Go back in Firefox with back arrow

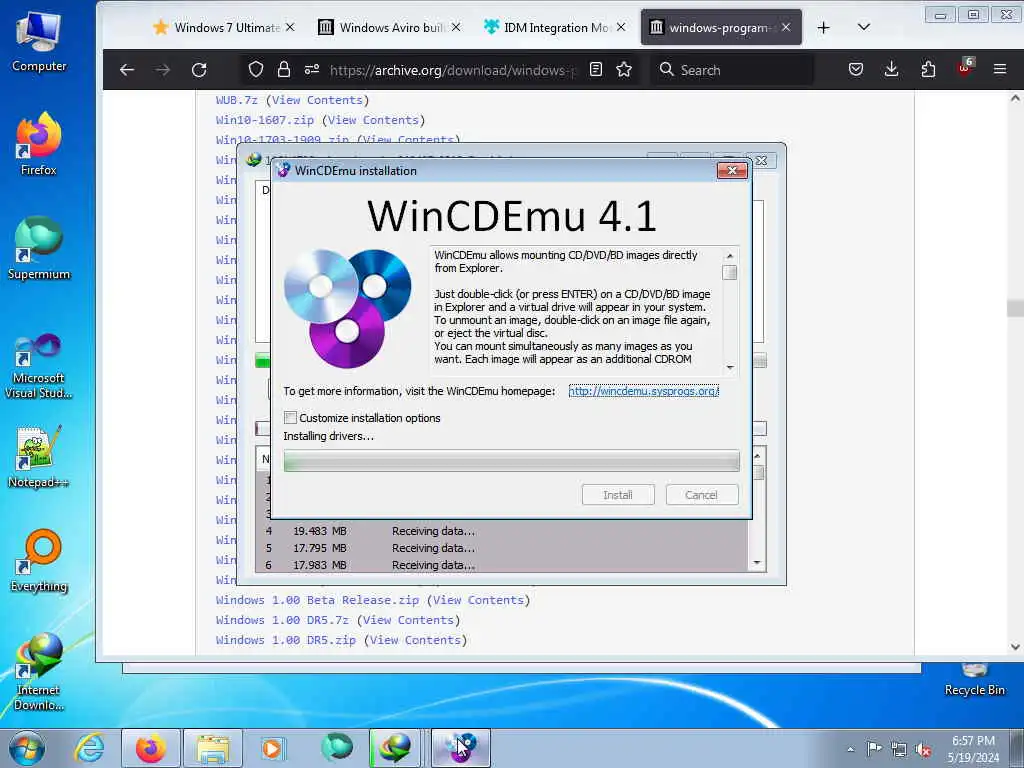pyautogui.click(x=127, y=70)
